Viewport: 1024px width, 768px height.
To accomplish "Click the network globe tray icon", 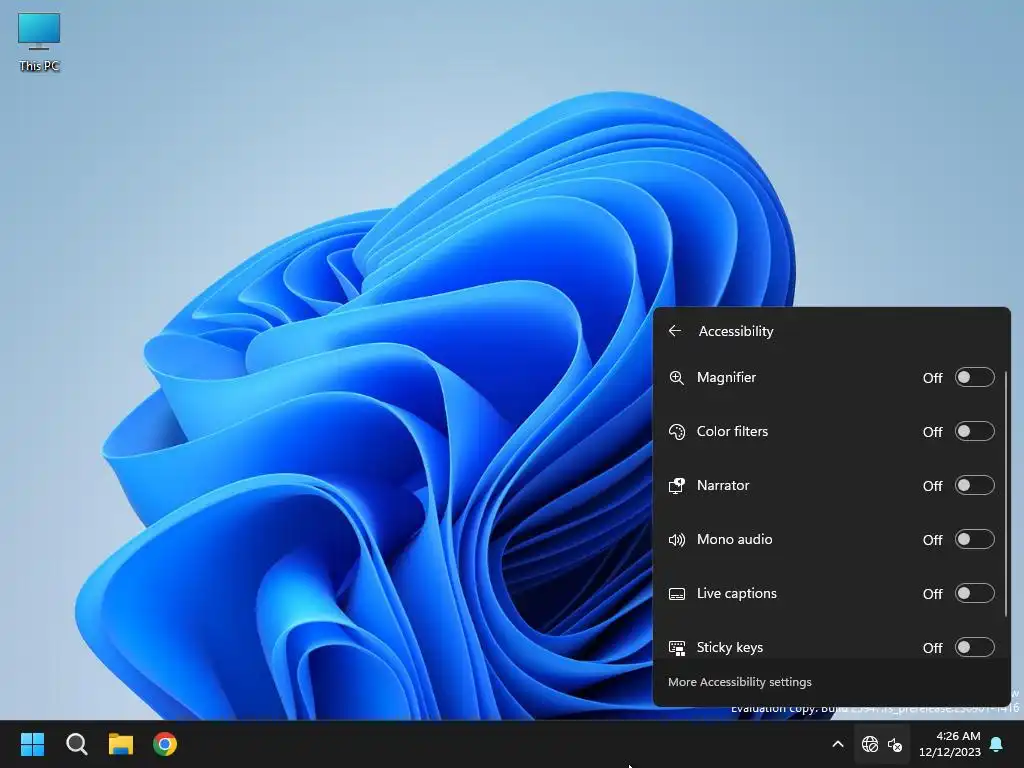I will pyautogui.click(x=870, y=744).
